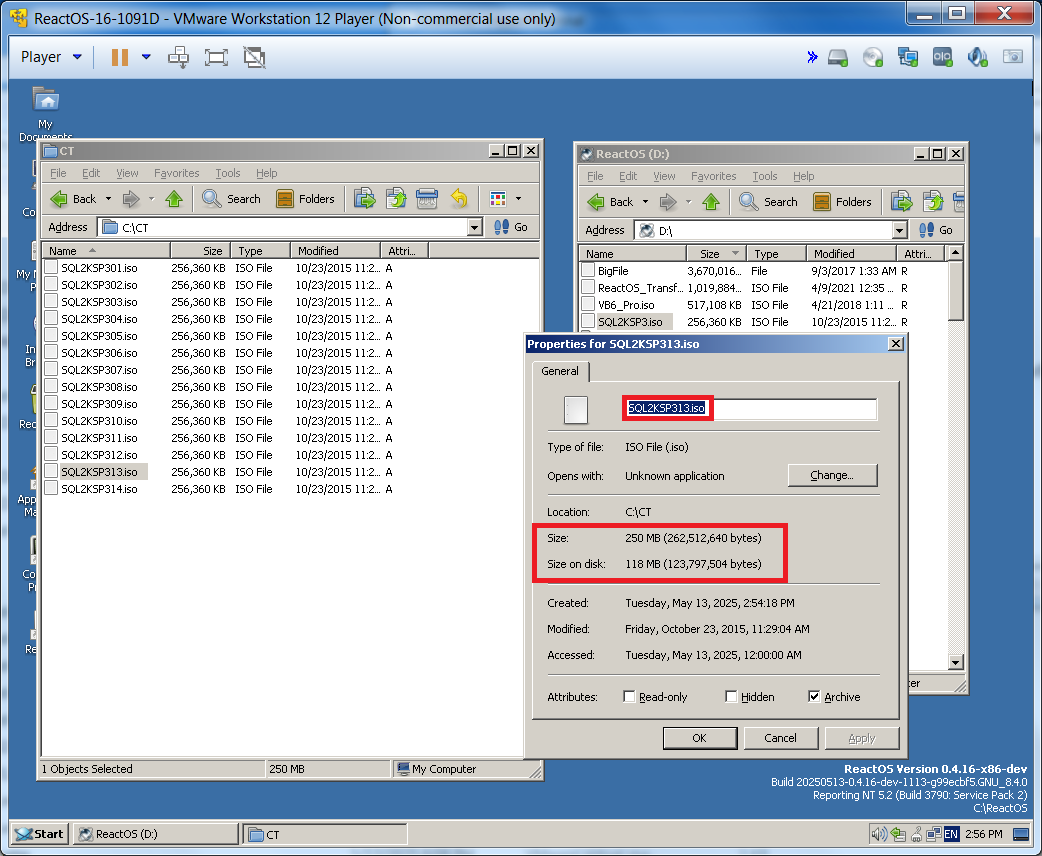The height and width of the screenshot is (856, 1042).
Task: Go Forward in the CT window
Action: click(x=132, y=199)
